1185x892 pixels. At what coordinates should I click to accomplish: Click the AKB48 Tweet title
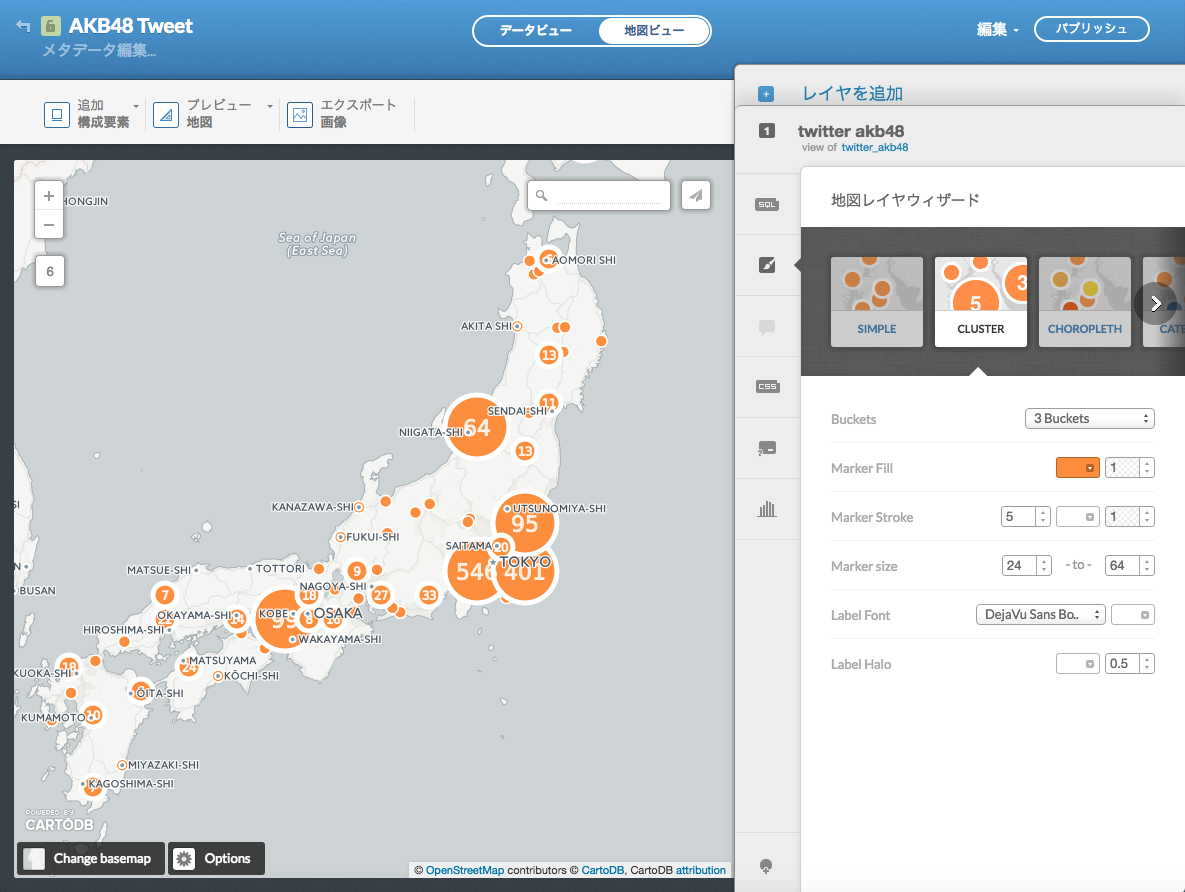[x=131, y=26]
